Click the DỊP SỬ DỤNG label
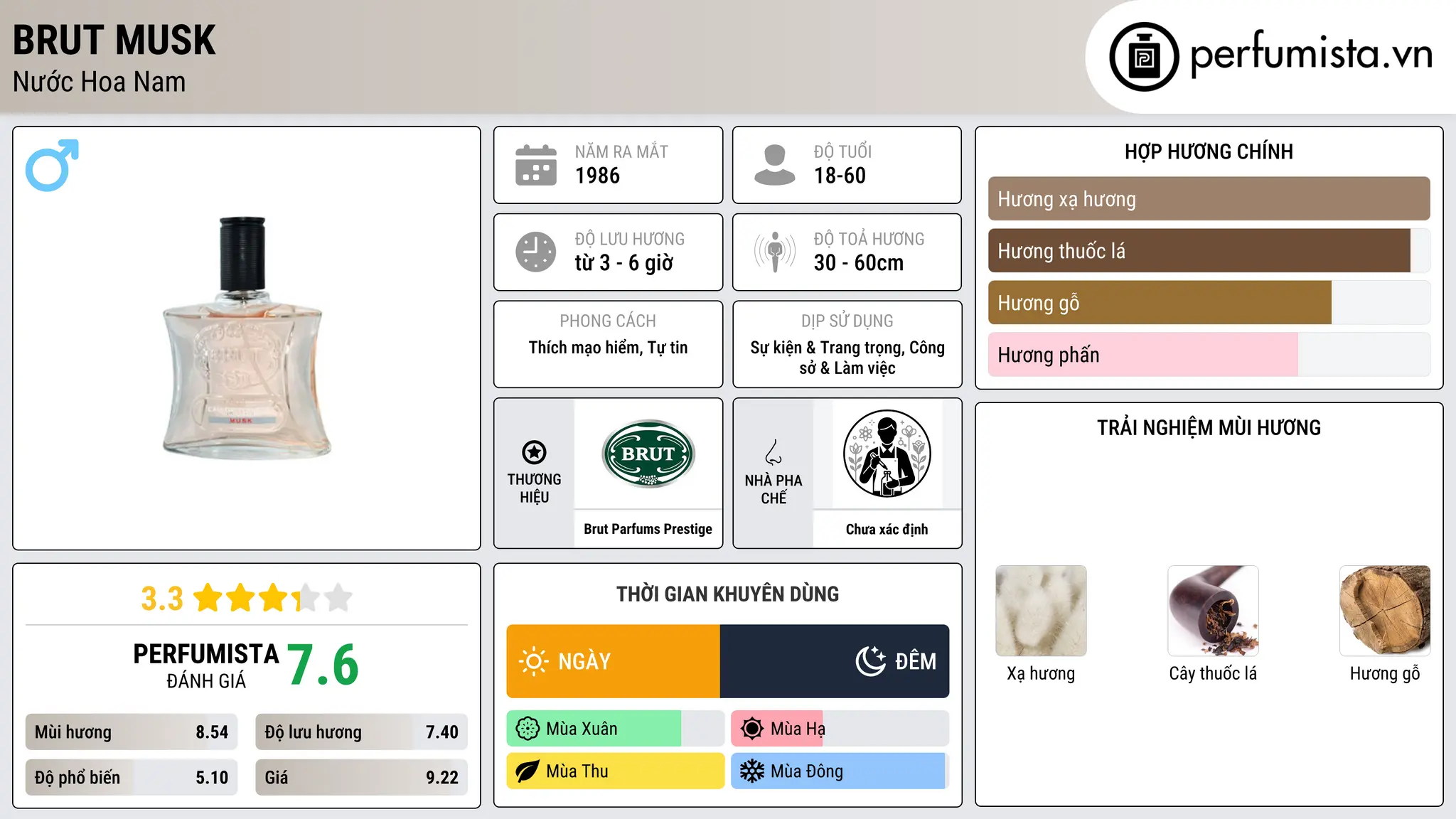The width and height of the screenshot is (1456, 819). [x=847, y=321]
